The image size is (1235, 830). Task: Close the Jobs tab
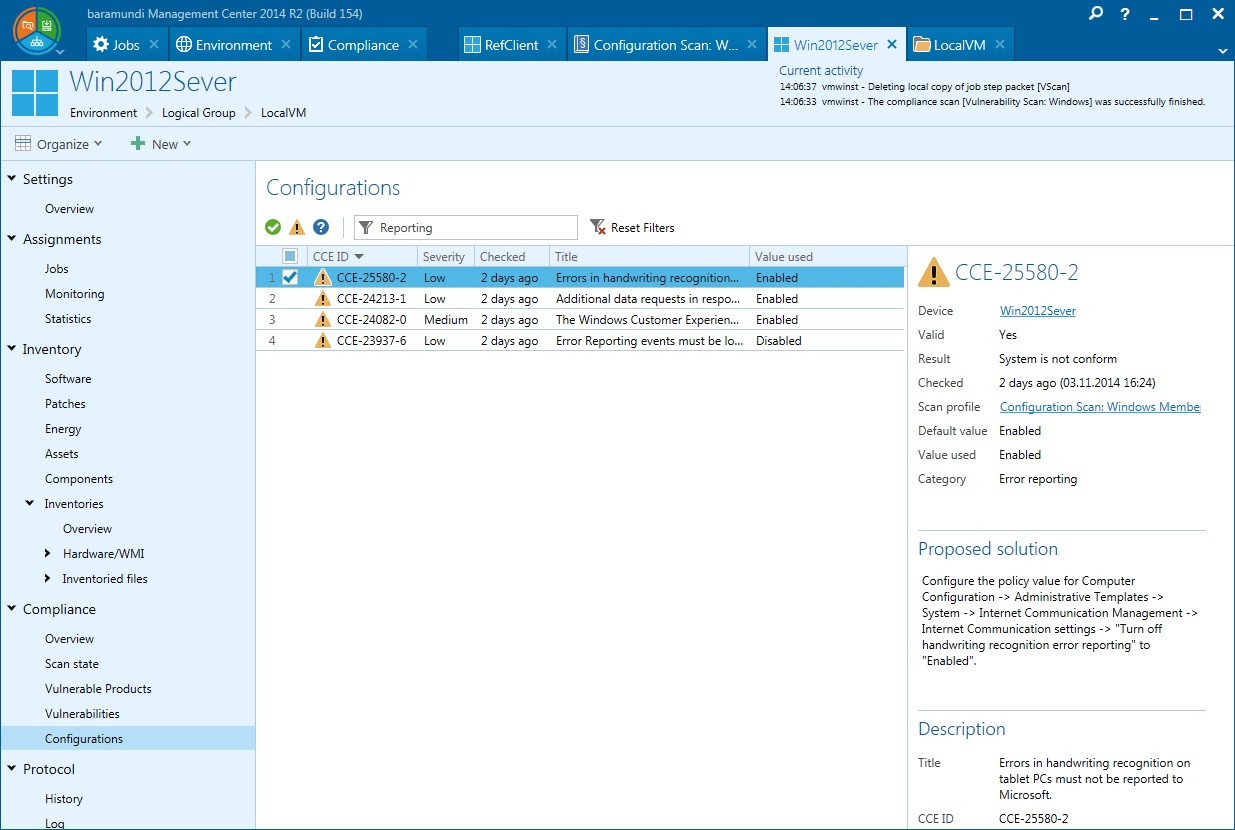[x=154, y=45]
